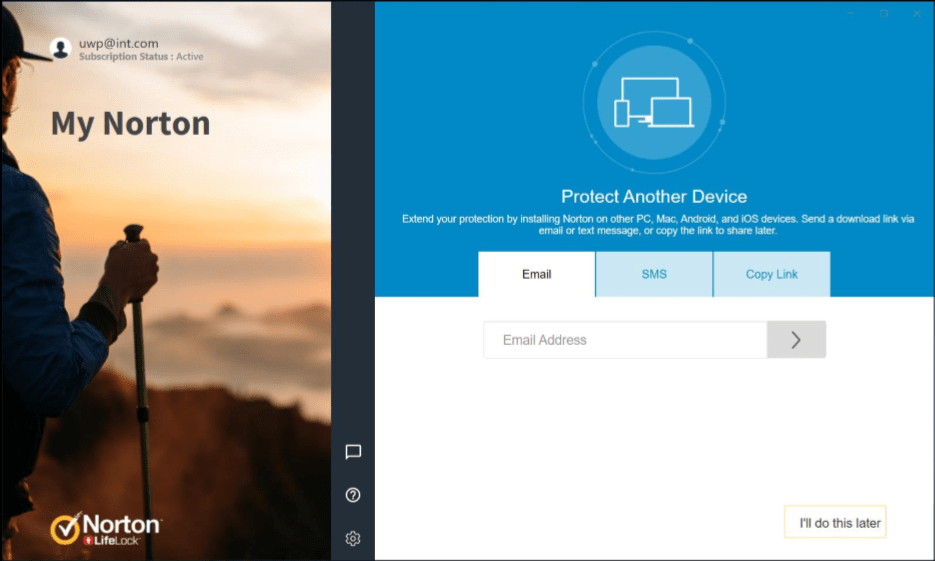Click the Subscription Status: Active text
Screen dimensions: 935x561
tap(141, 57)
